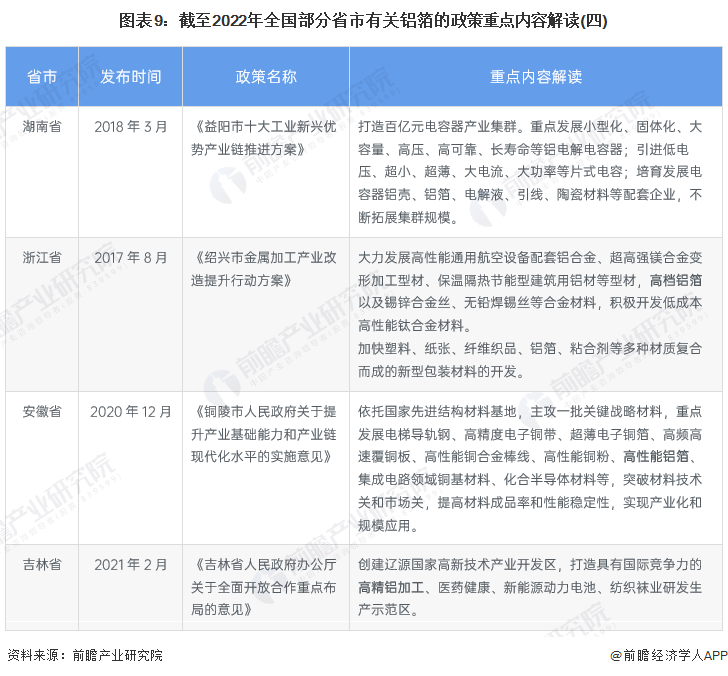This screenshot has height=676, width=728.
Task: Click the date 2020 年 12 月
Action: (x=130, y=411)
